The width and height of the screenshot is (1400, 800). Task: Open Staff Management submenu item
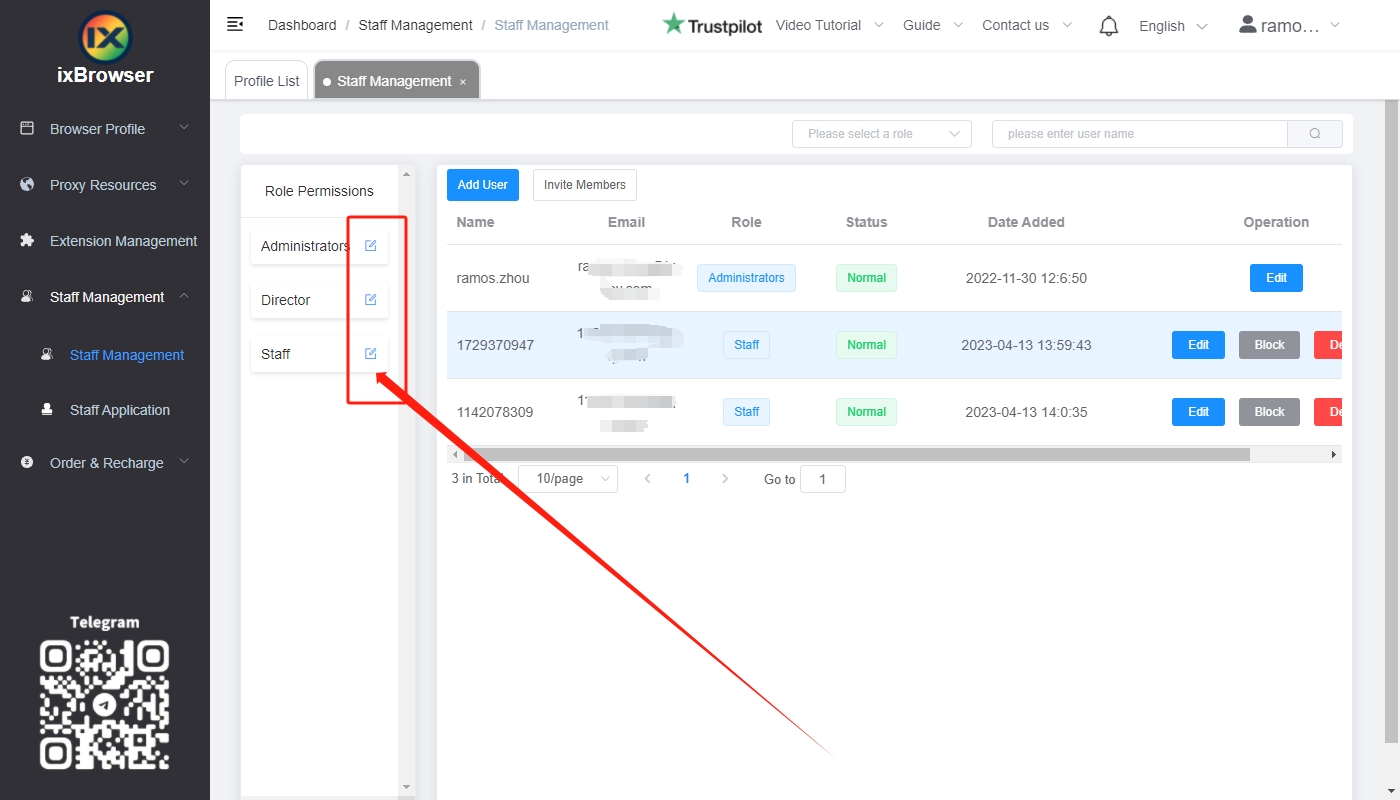pos(127,355)
